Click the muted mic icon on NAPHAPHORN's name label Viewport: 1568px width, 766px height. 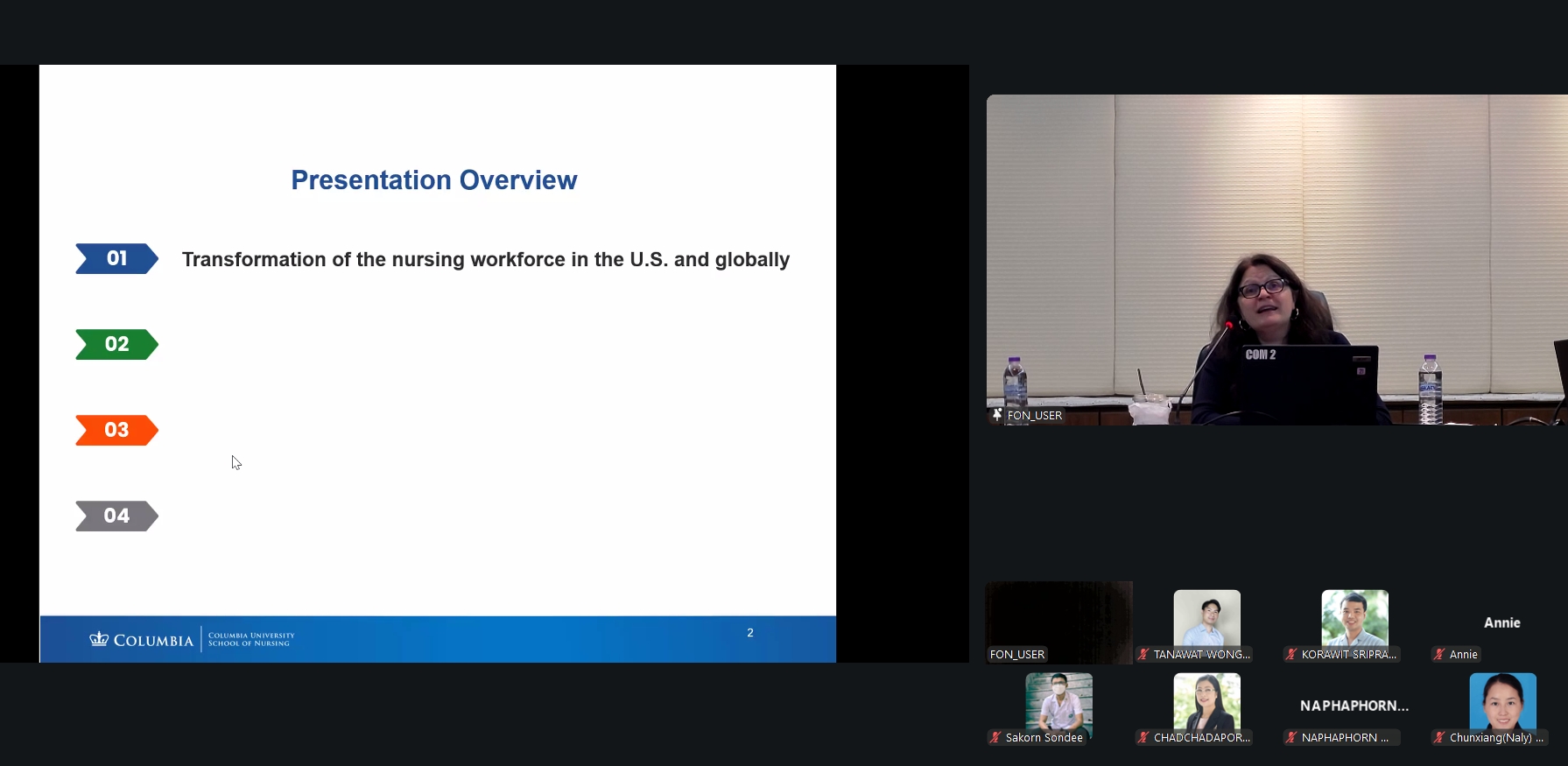(1291, 737)
